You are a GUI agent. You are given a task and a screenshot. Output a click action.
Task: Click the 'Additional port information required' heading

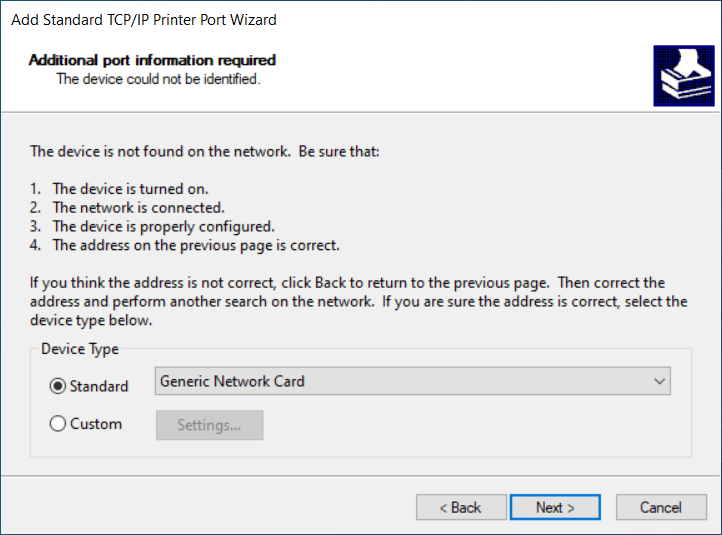[152, 60]
